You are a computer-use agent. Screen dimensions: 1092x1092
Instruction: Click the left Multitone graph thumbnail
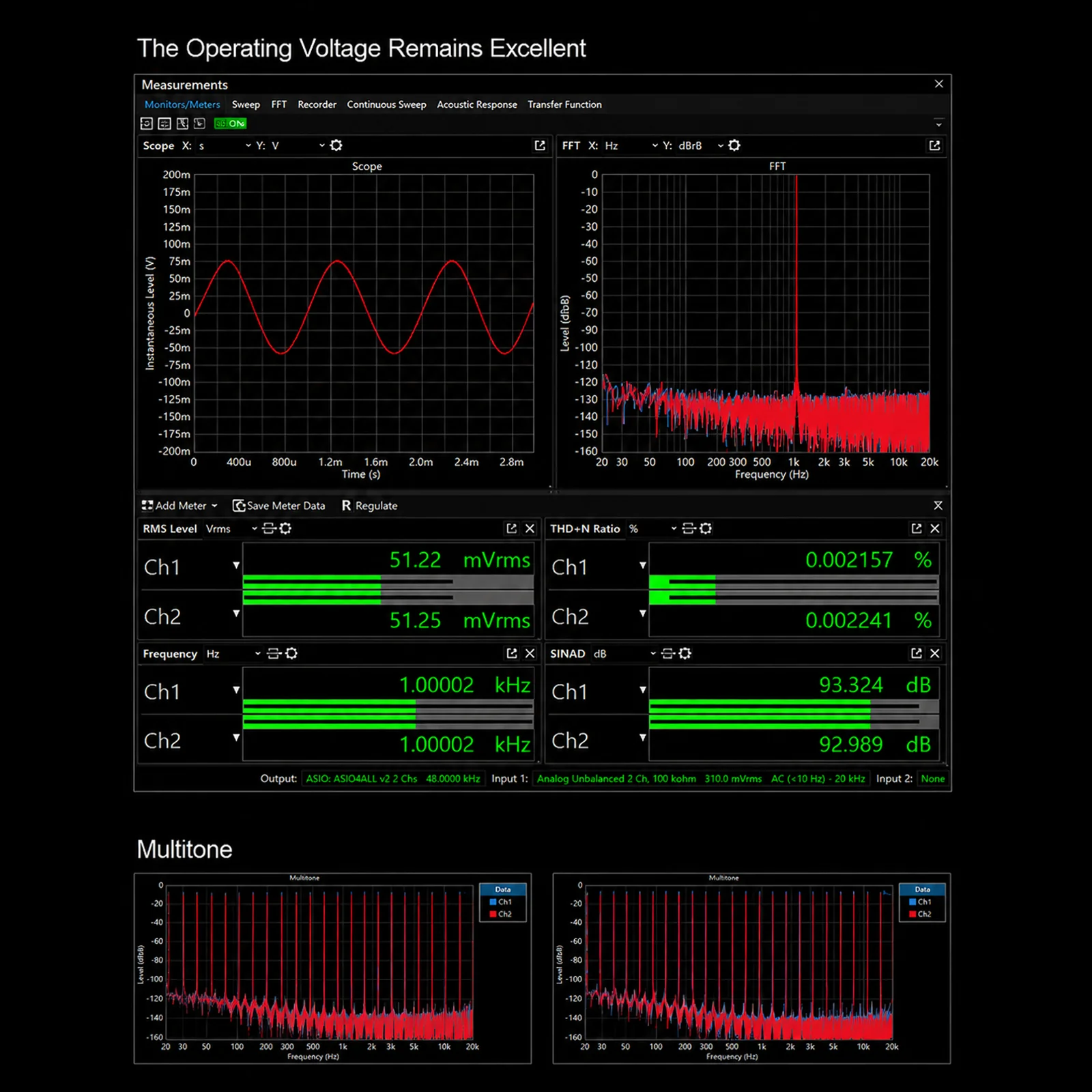(x=332, y=968)
